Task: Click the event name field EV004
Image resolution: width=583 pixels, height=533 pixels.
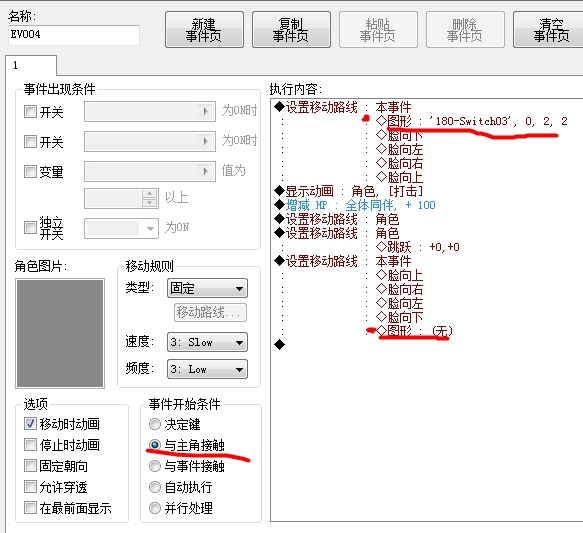Action: 74,35
